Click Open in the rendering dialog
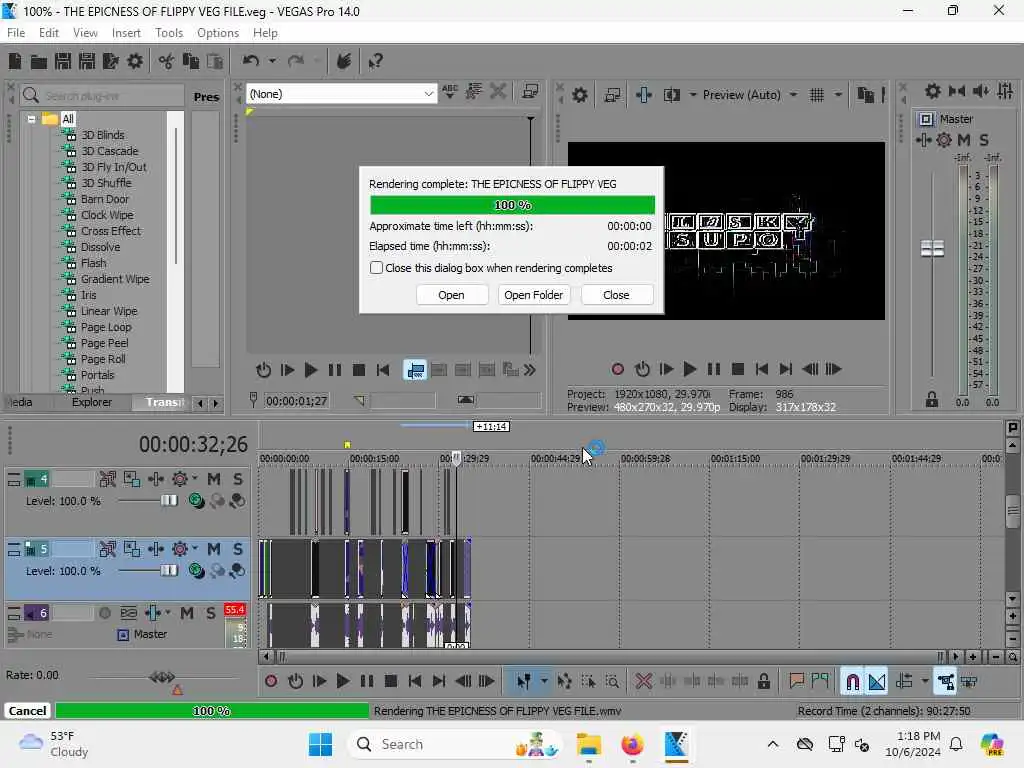The width and height of the screenshot is (1024, 768). (x=451, y=295)
